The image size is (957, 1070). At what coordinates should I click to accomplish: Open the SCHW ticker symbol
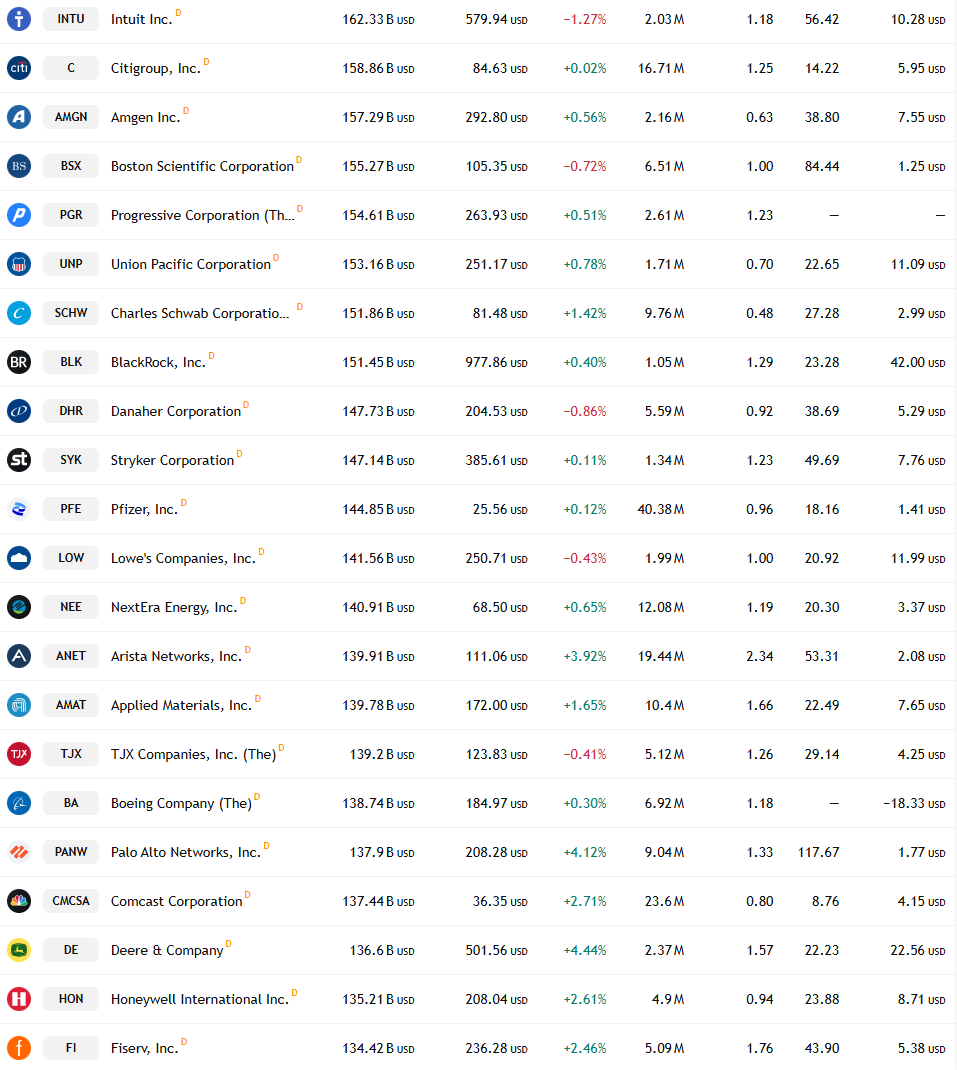pos(71,313)
